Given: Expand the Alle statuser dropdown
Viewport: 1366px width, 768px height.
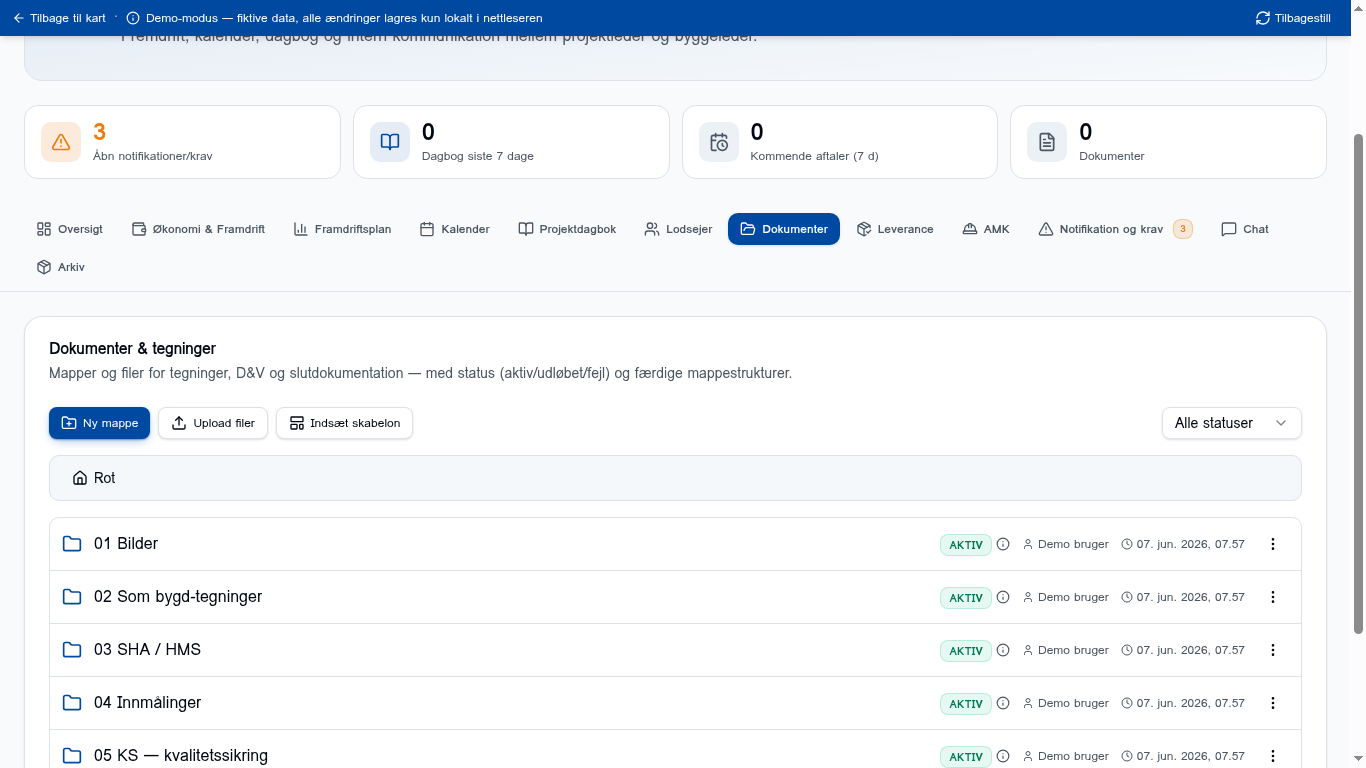Looking at the screenshot, I should click(1231, 423).
